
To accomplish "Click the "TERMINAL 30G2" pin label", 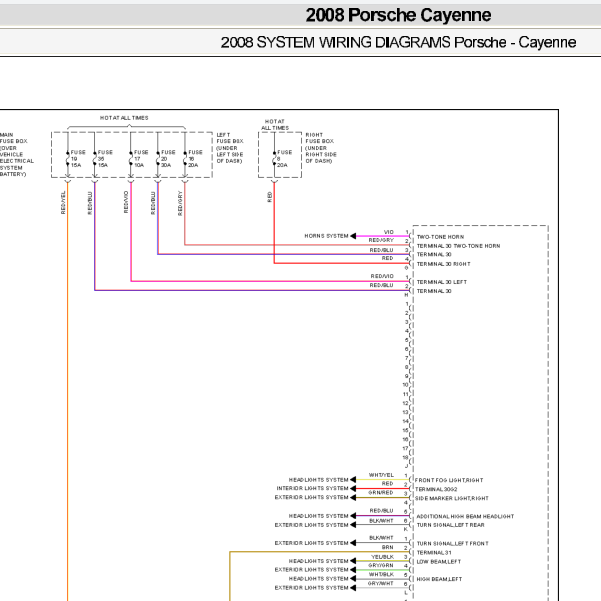I will point(436,489).
